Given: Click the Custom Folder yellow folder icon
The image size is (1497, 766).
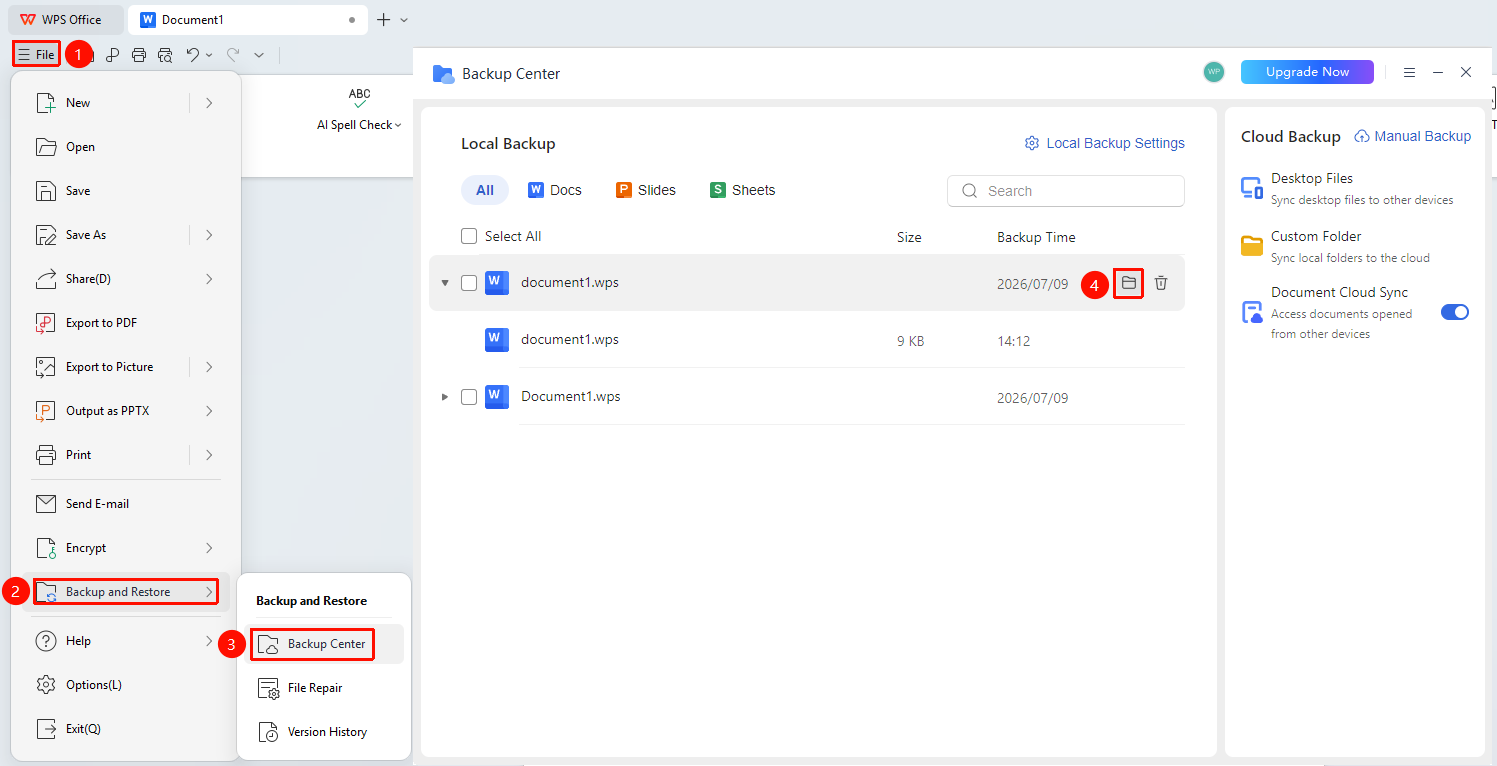Looking at the screenshot, I should [x=1252, y=246].
